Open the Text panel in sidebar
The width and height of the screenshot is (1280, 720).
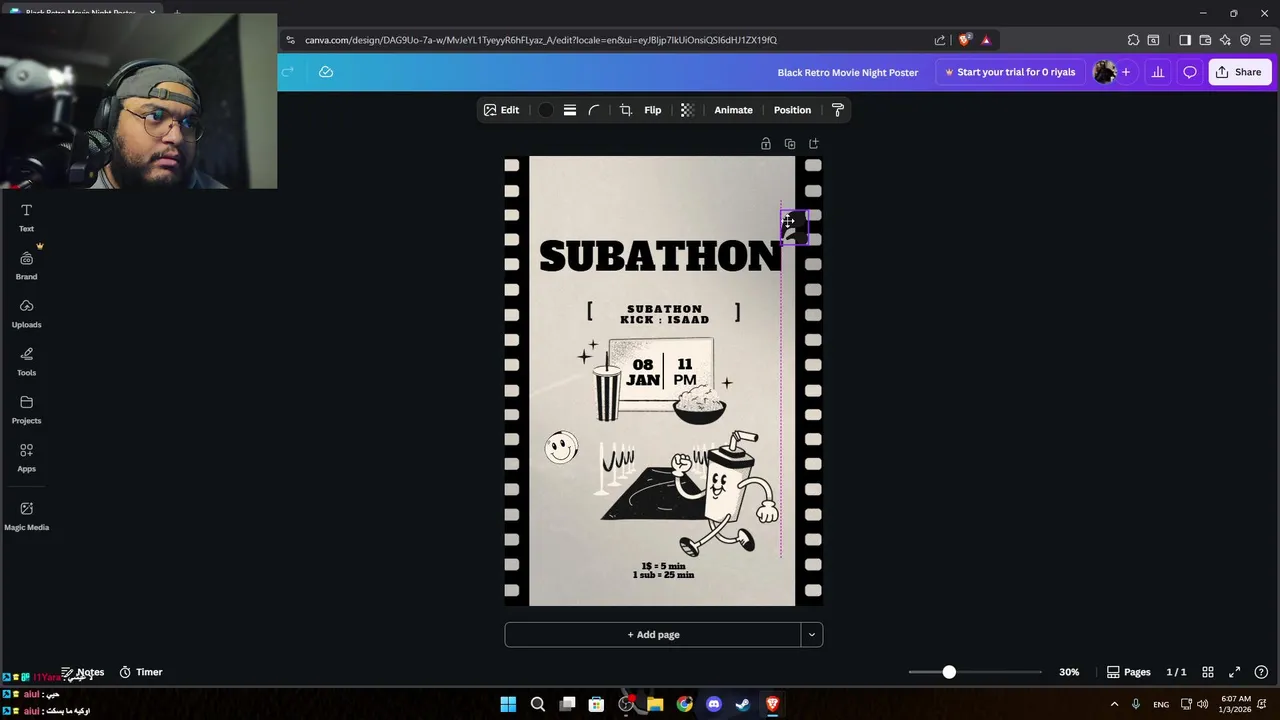tap(26, 217)
